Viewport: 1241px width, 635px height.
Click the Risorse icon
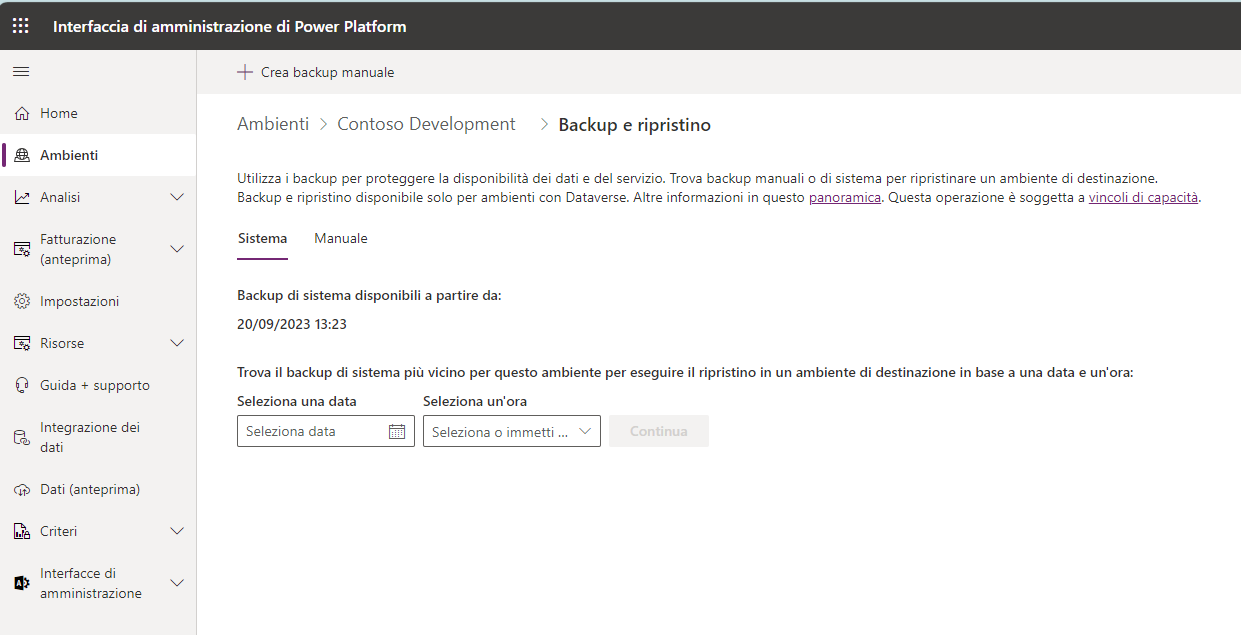pos(22,344)
